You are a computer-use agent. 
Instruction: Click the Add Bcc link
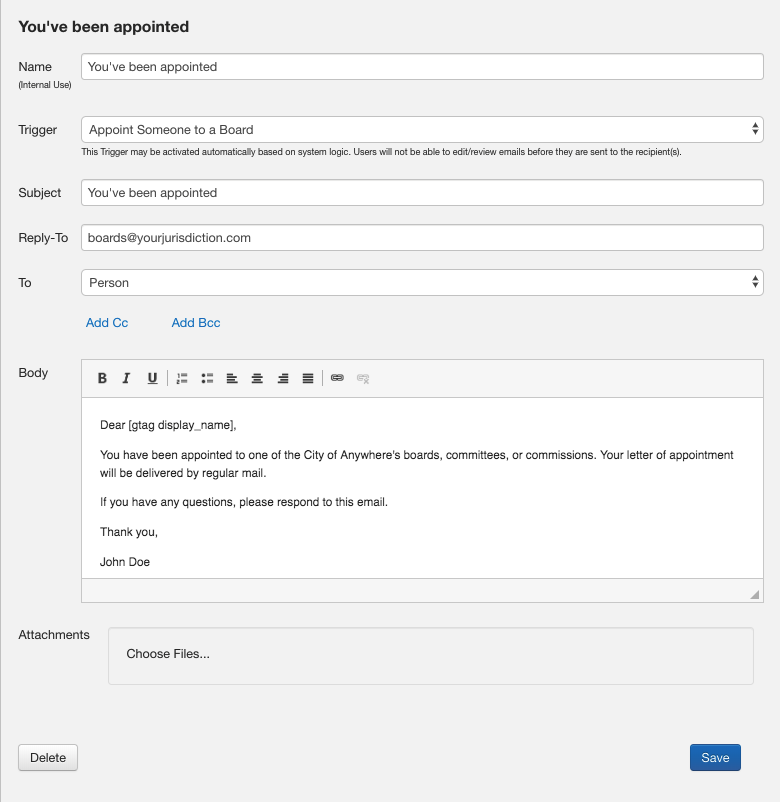click(x=196, y=323)
